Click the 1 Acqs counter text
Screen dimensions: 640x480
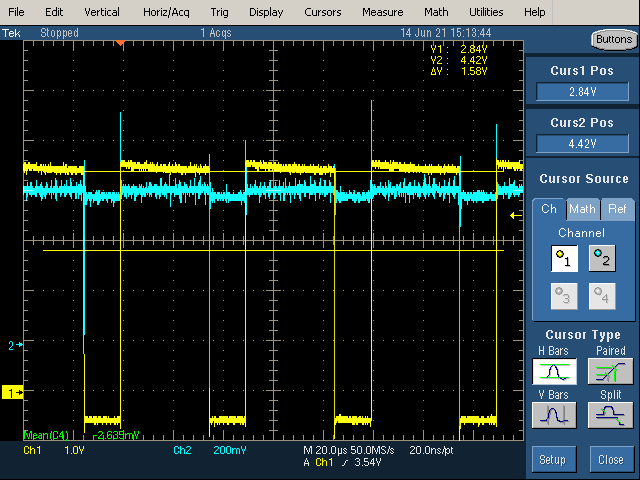pyautogui.click(x=216, y=33)
